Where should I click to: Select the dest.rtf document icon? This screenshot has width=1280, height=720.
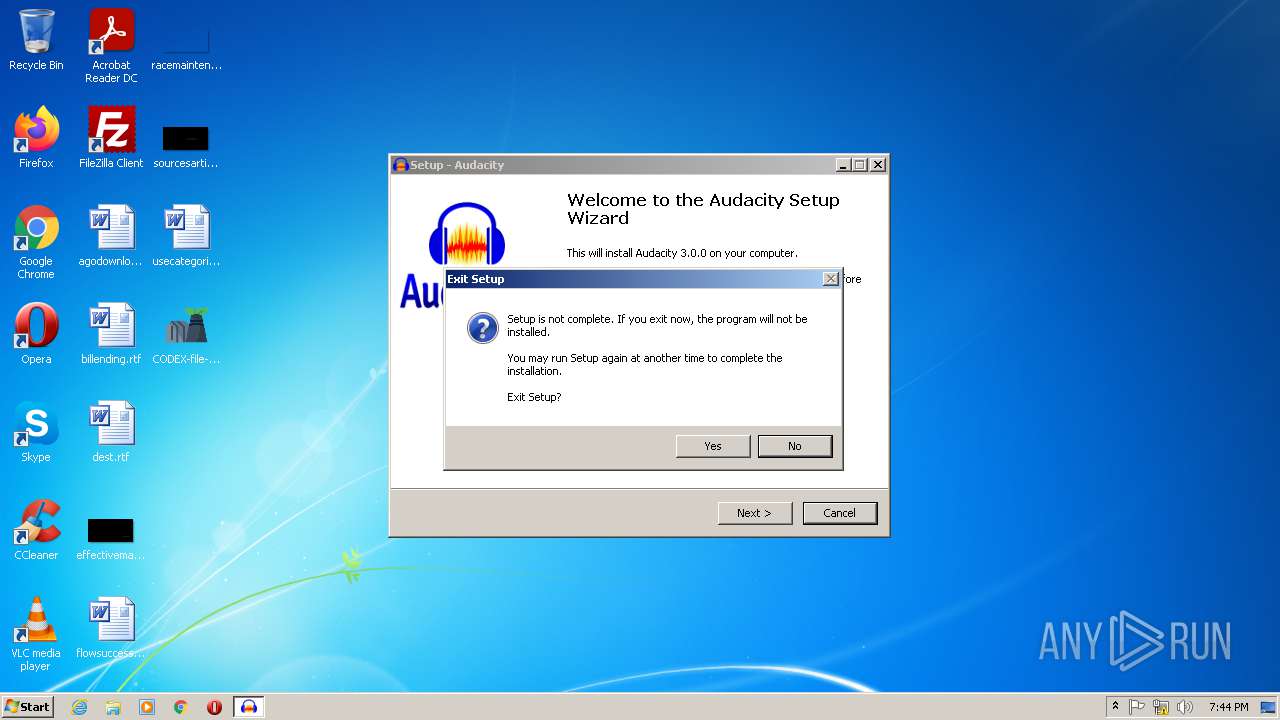111,432
